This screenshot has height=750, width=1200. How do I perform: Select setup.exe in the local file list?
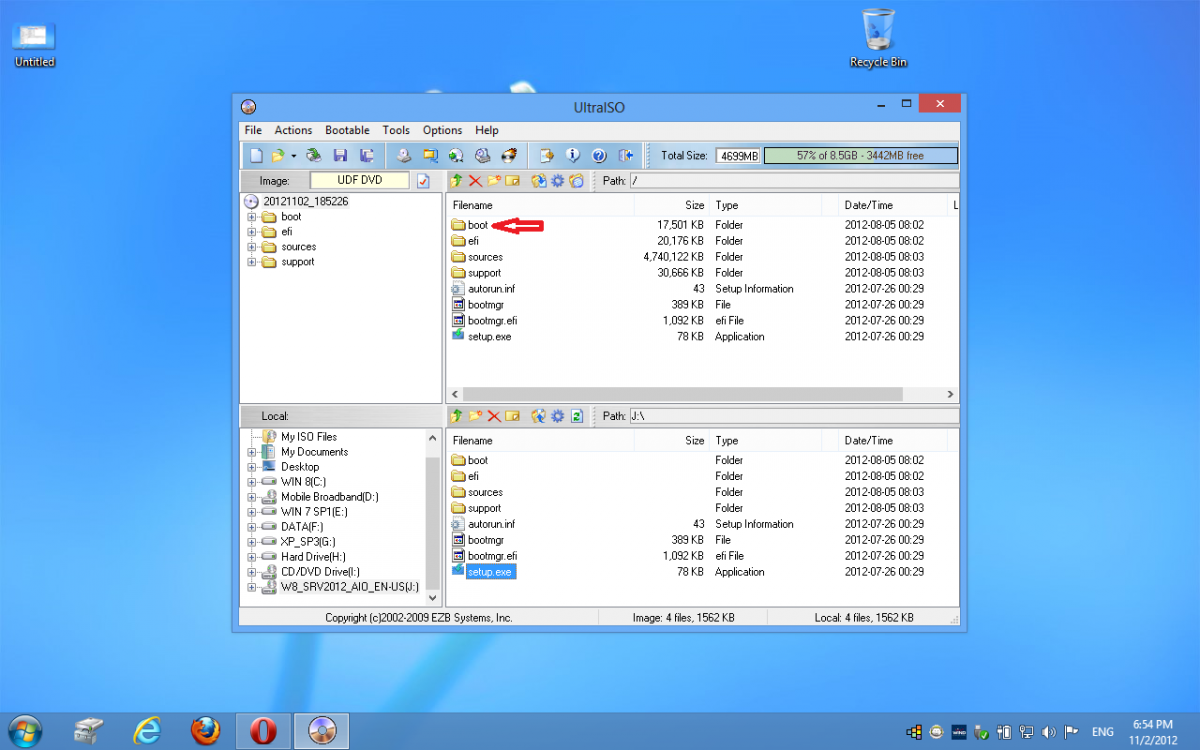click(x=489, y=572)
